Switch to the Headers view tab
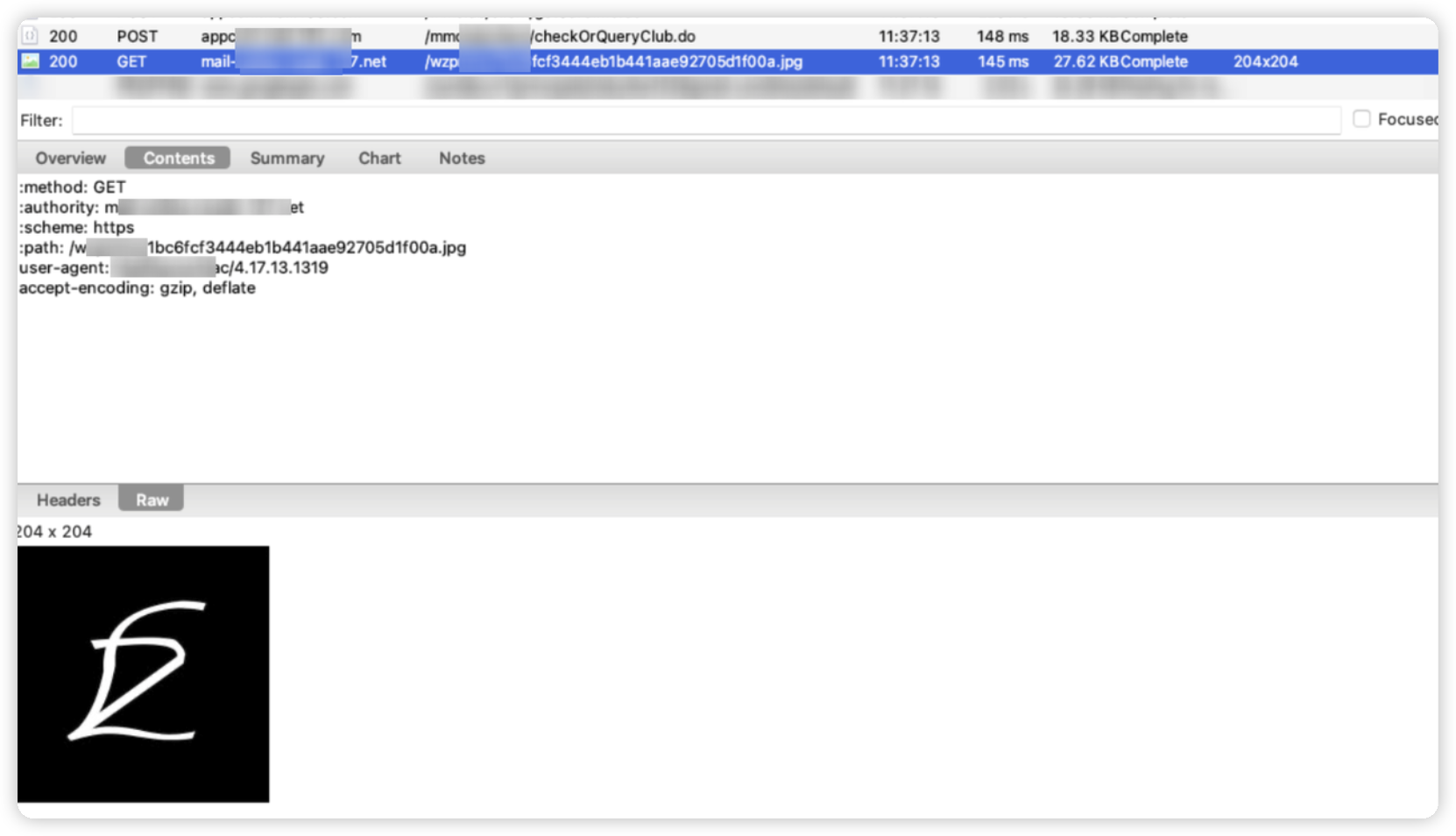The width and height of the screenshot is (1456, 836). (68, 499)
